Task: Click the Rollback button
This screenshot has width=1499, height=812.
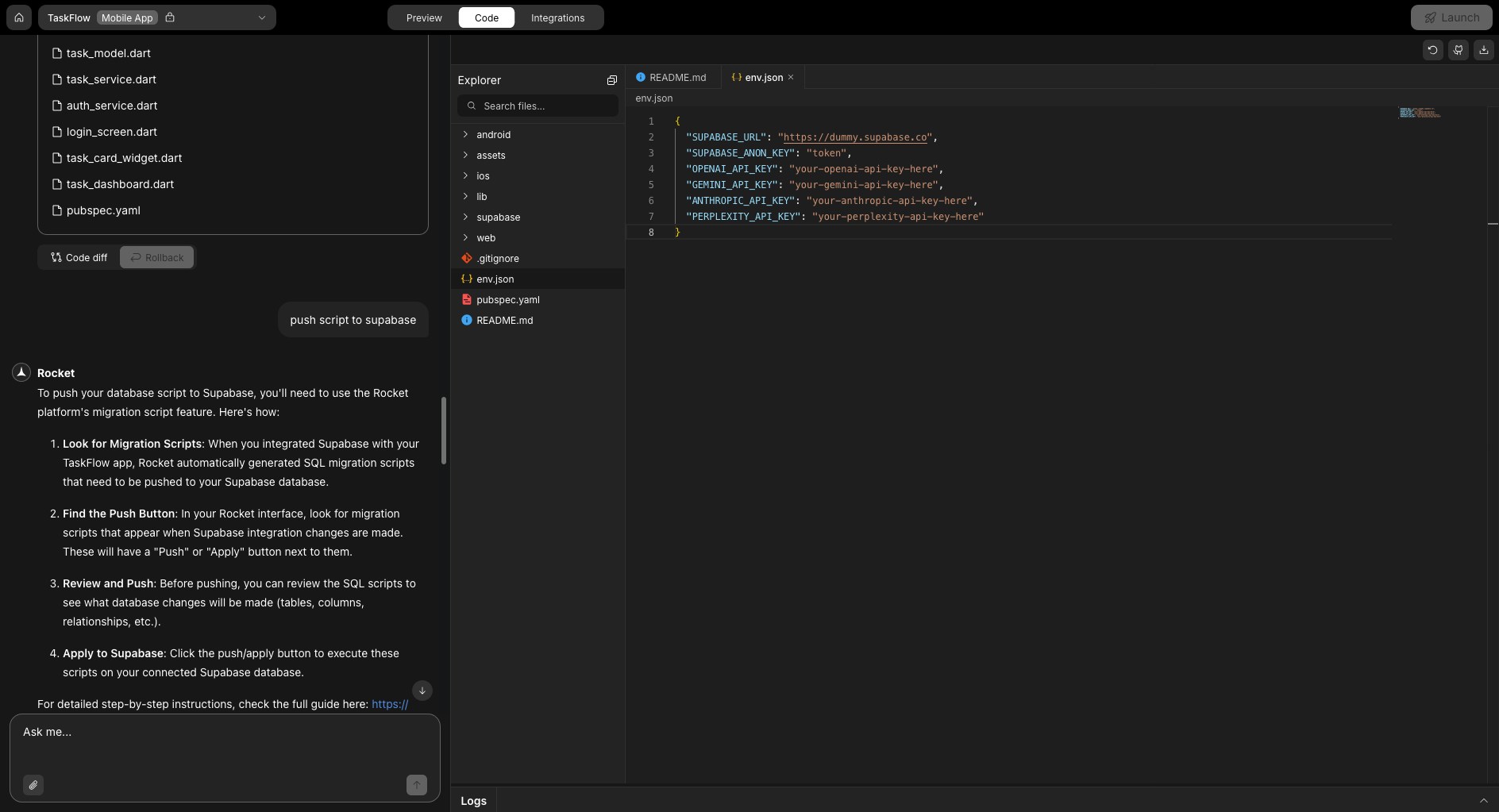Action: click(x=156, y=257)
